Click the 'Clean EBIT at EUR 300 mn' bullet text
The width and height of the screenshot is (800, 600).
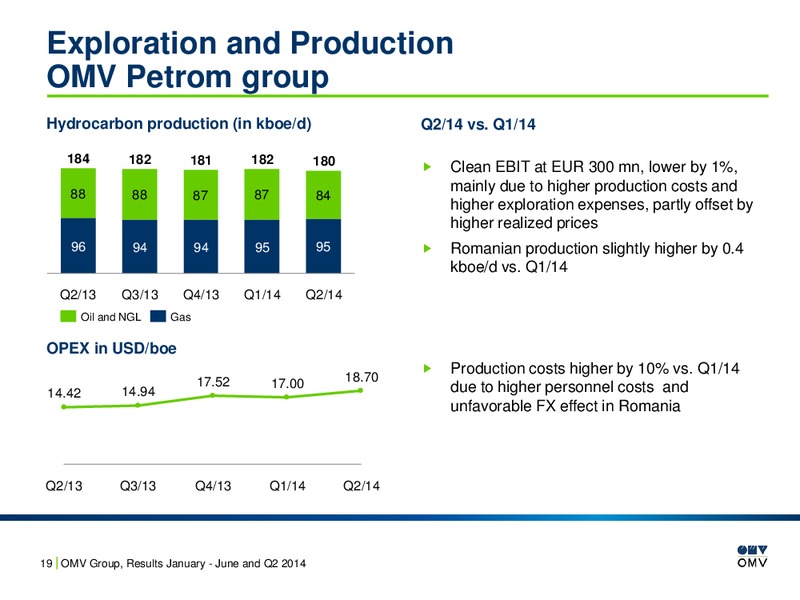(x=602, y=195)
